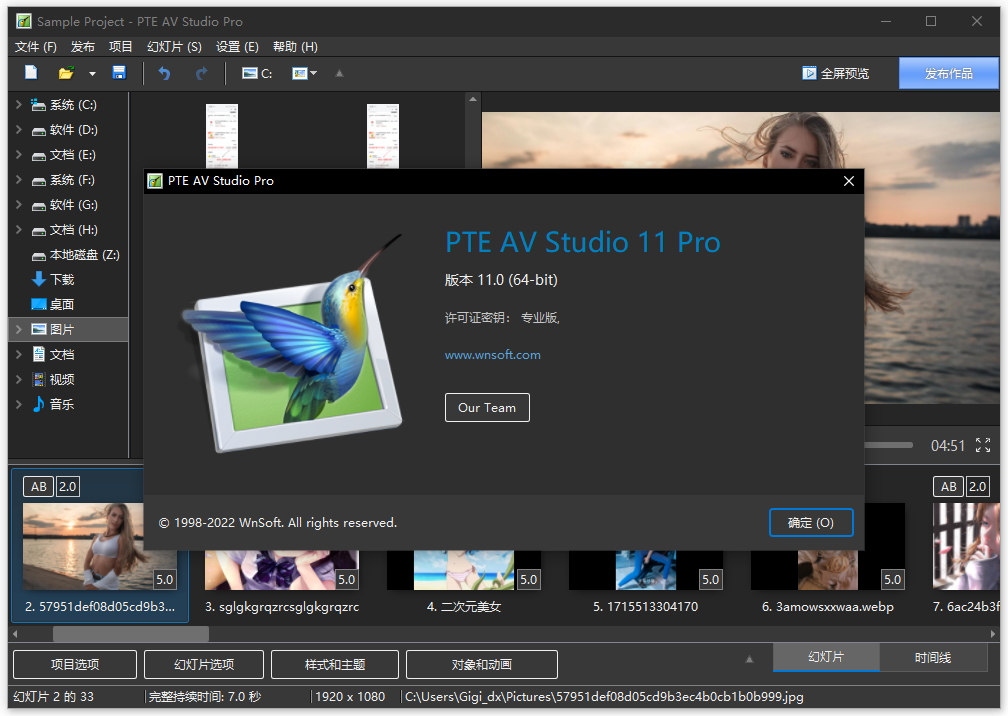Select the 系统 (C:) drive icon
Image resolution: width=1008 pixels, height=716 pixels.
coord(39,105)
